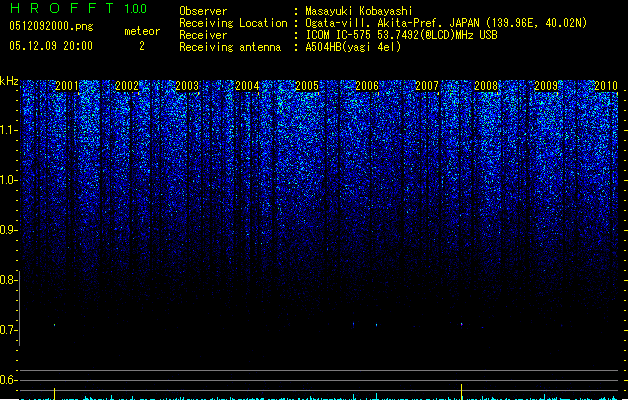Click the 2002 time marker
Image resolution: width=629 pixels, height=400 pixels.
tap(127, 86)
